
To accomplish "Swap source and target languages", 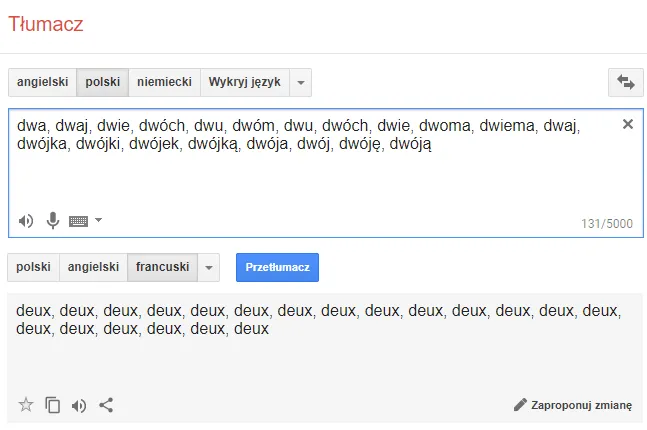I will point(626,82).
